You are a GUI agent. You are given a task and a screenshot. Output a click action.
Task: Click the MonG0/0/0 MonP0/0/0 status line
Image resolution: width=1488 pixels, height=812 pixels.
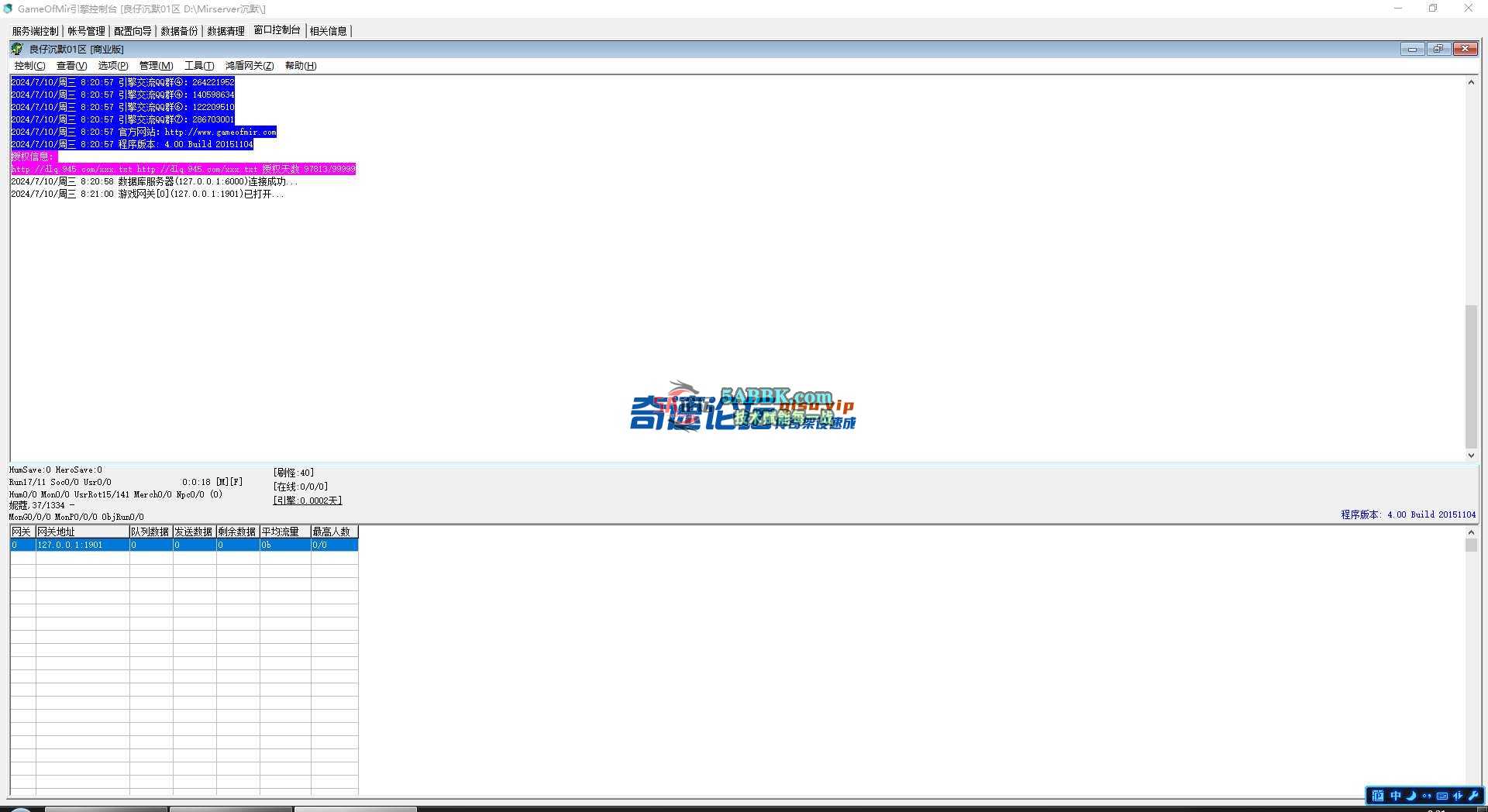click(x=77, y=517)
